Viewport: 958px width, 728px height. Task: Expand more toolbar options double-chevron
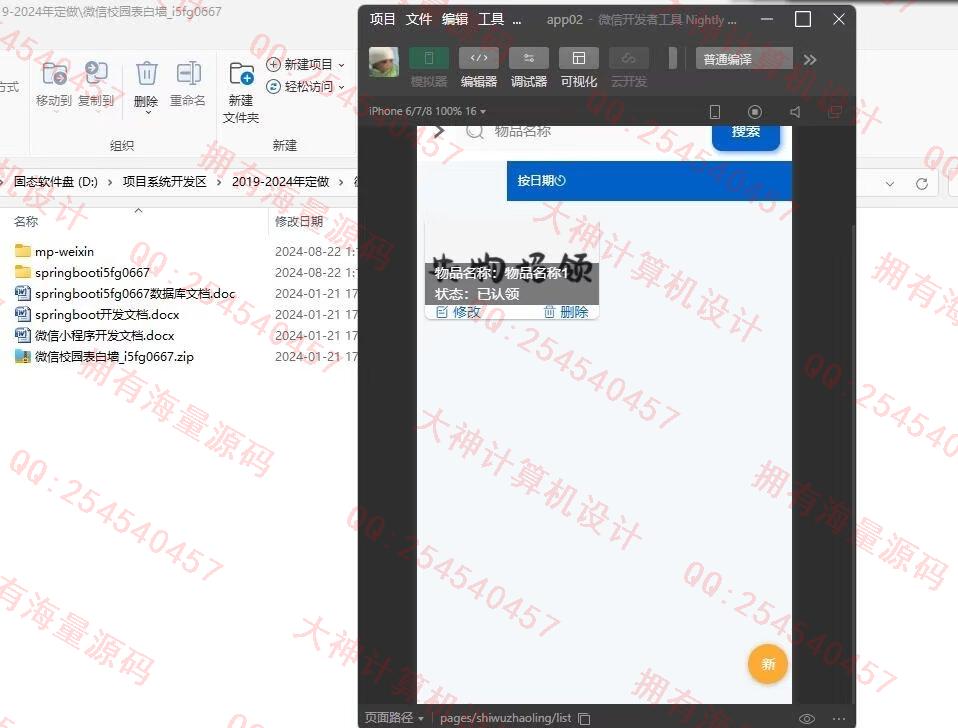(810, 59)
